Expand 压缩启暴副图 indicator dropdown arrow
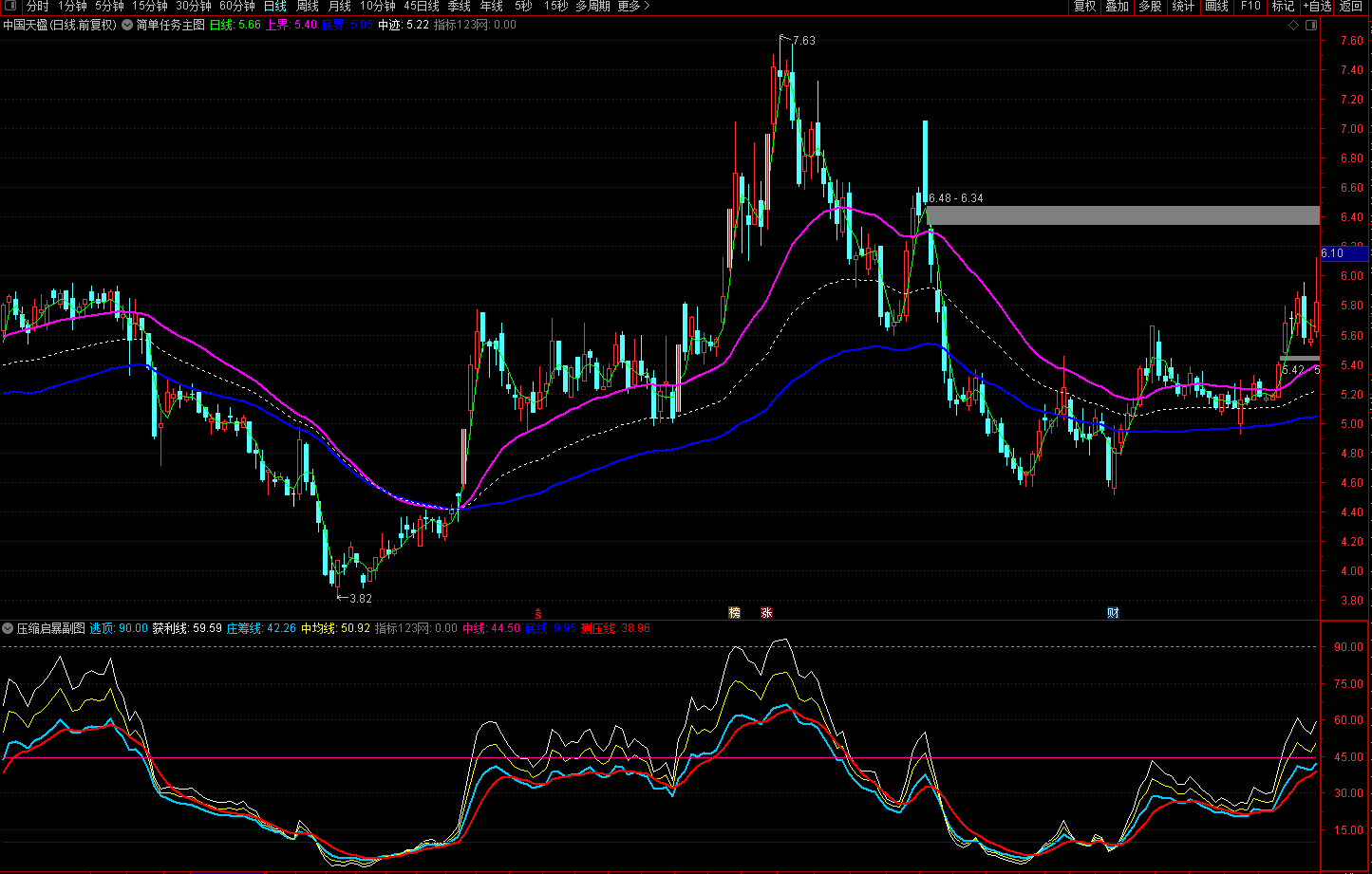Screen dimensions: 1372x874 click(x=8, y=628)
